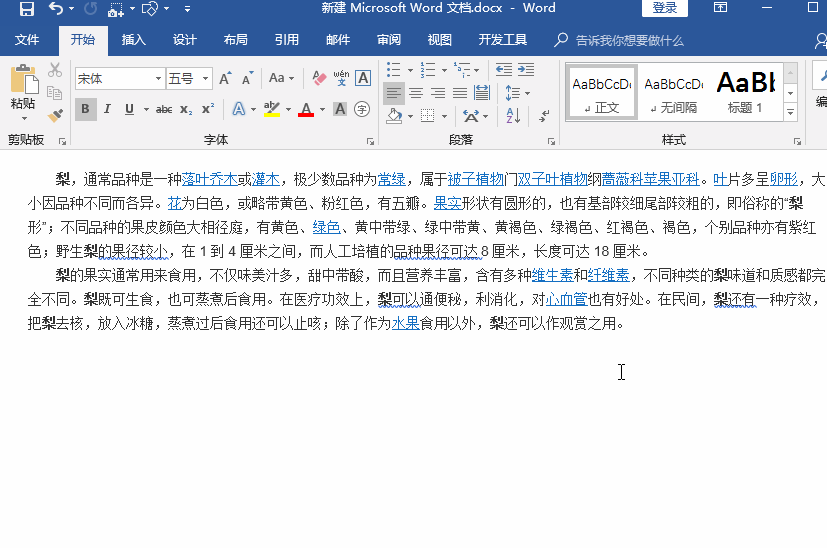Decrease paragraph indent
This screenshot has height=548, width=827.
tap(504, 70)
